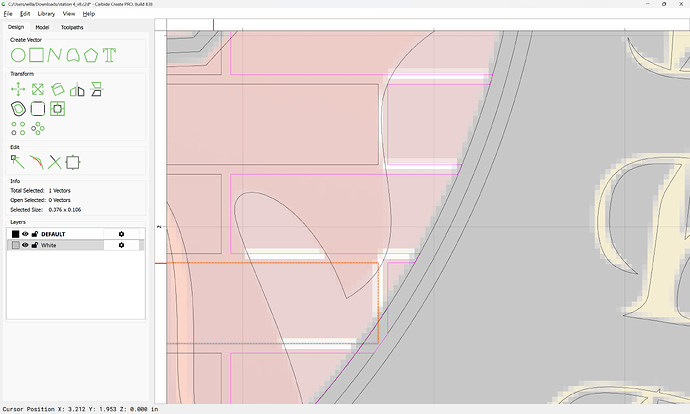Viewport: 690px width, 414px height.
Task: Click the Move transform tool
Action: [x=17, y=89]
